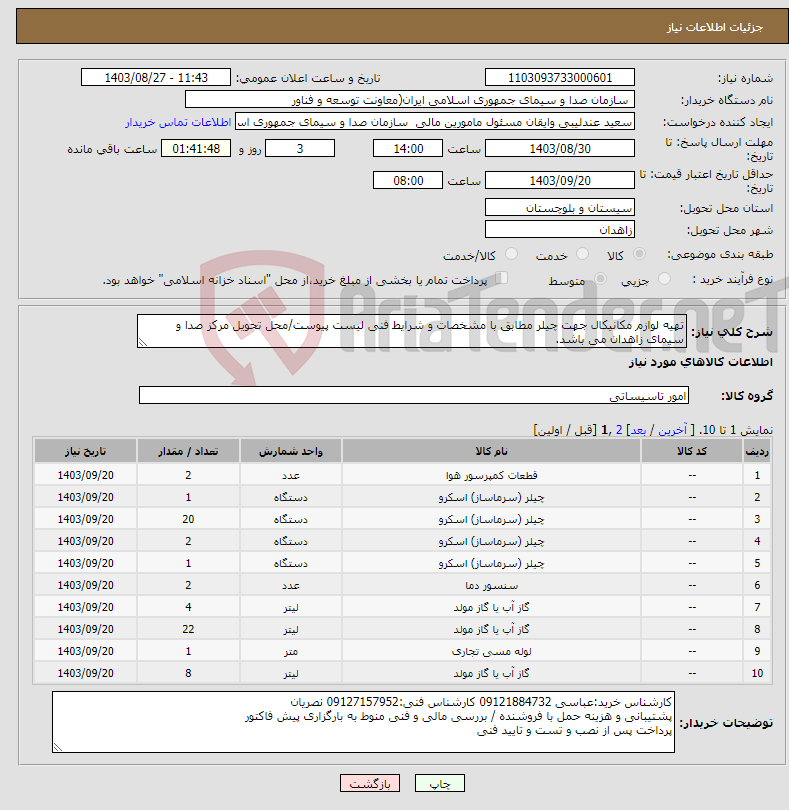Select چیلر اسکرو name in row 2

pos(491,497)
